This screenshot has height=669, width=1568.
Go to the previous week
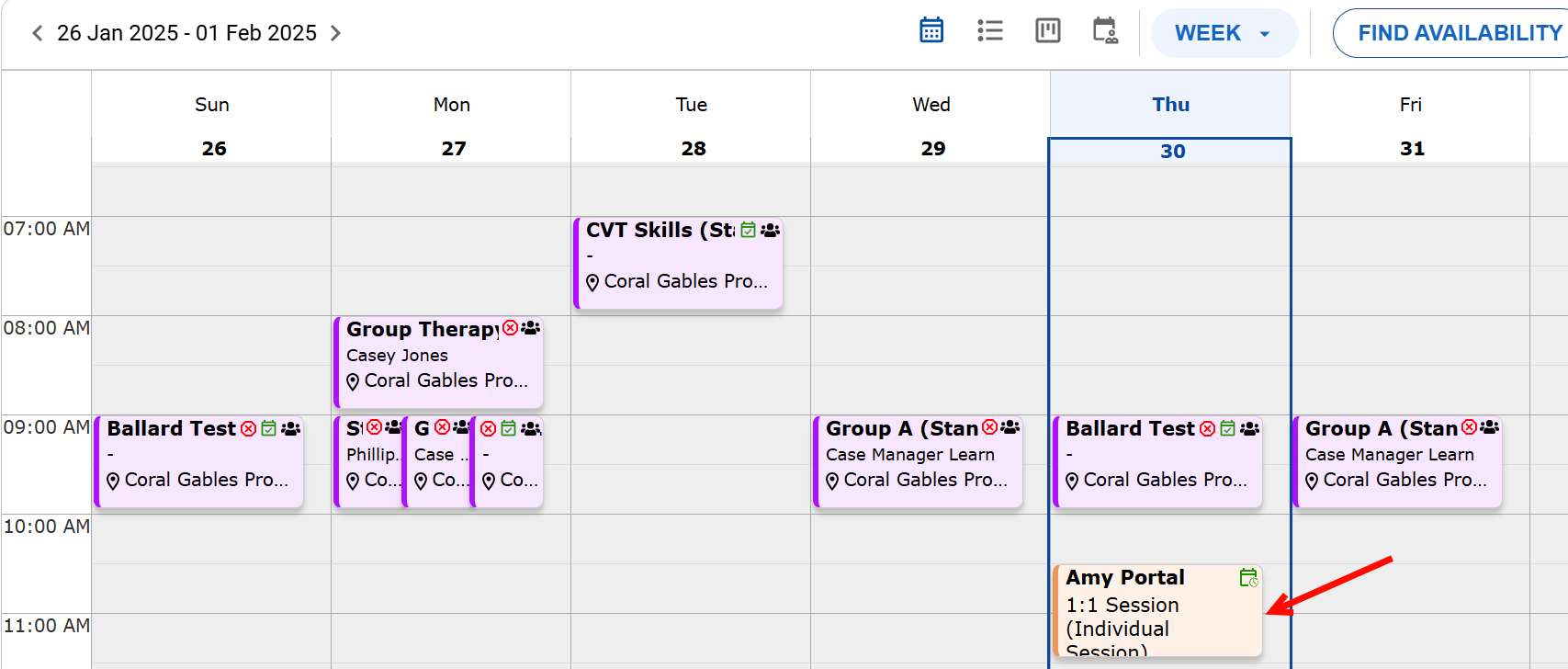pos(37,33)
